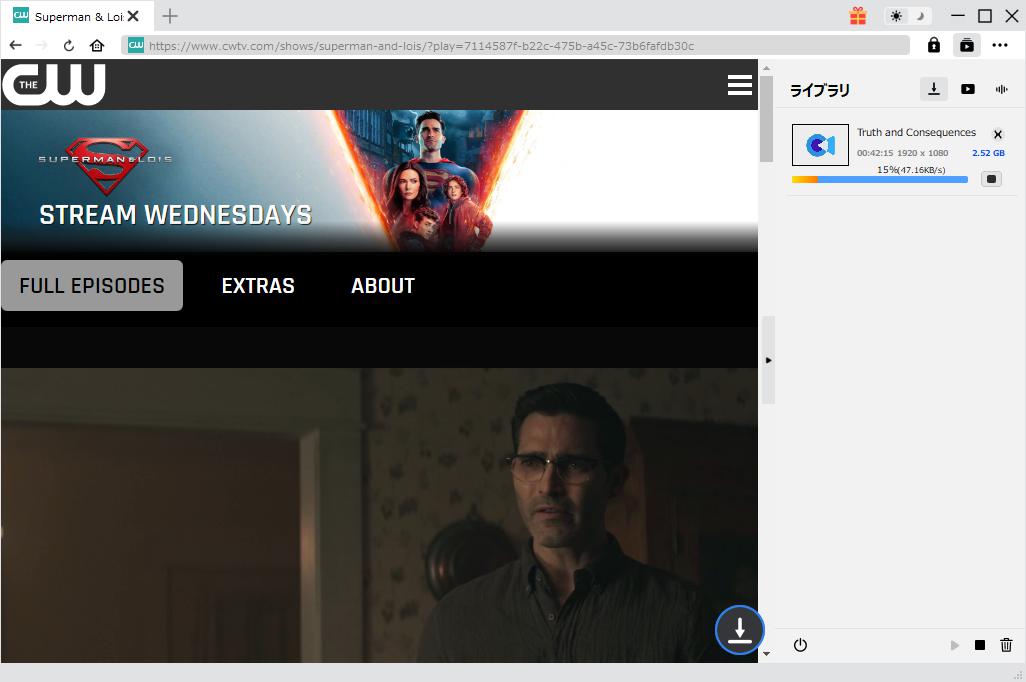Click the floating blue download button
The height and width of the screenshot is (682, 1026).
click(739, 630)
